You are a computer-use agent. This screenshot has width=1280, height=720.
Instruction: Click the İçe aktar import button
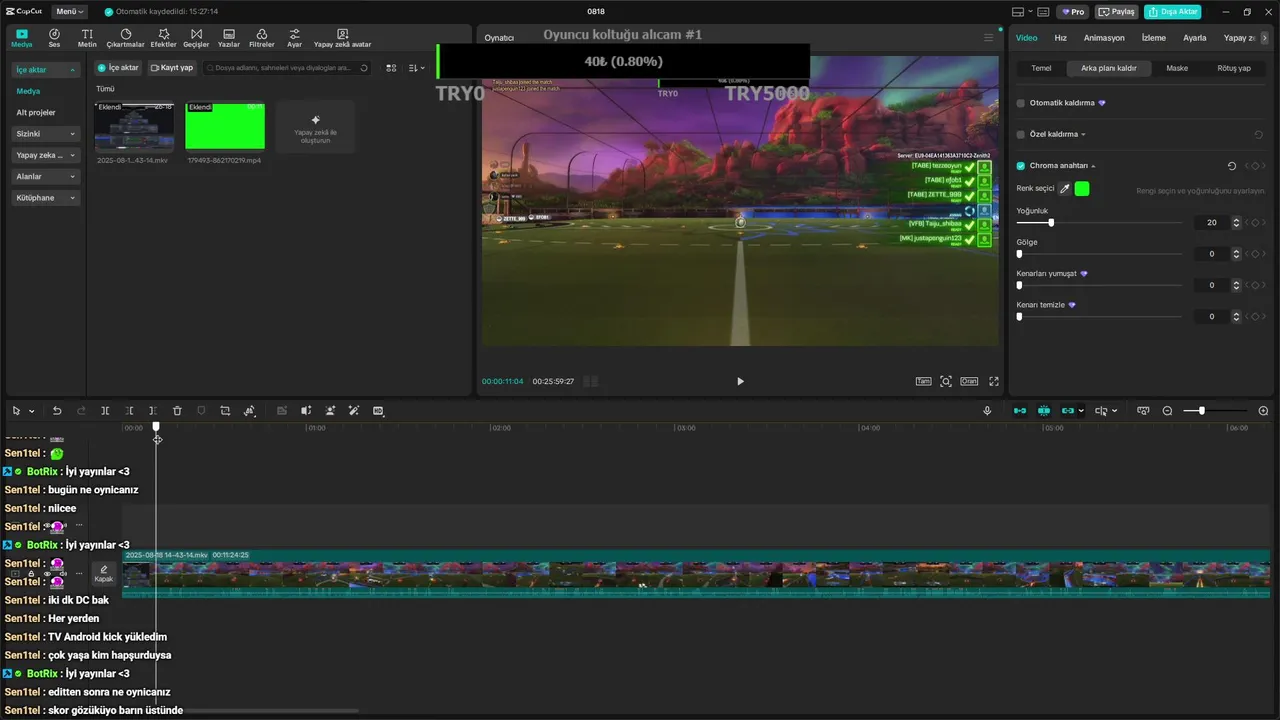(119, 68)
